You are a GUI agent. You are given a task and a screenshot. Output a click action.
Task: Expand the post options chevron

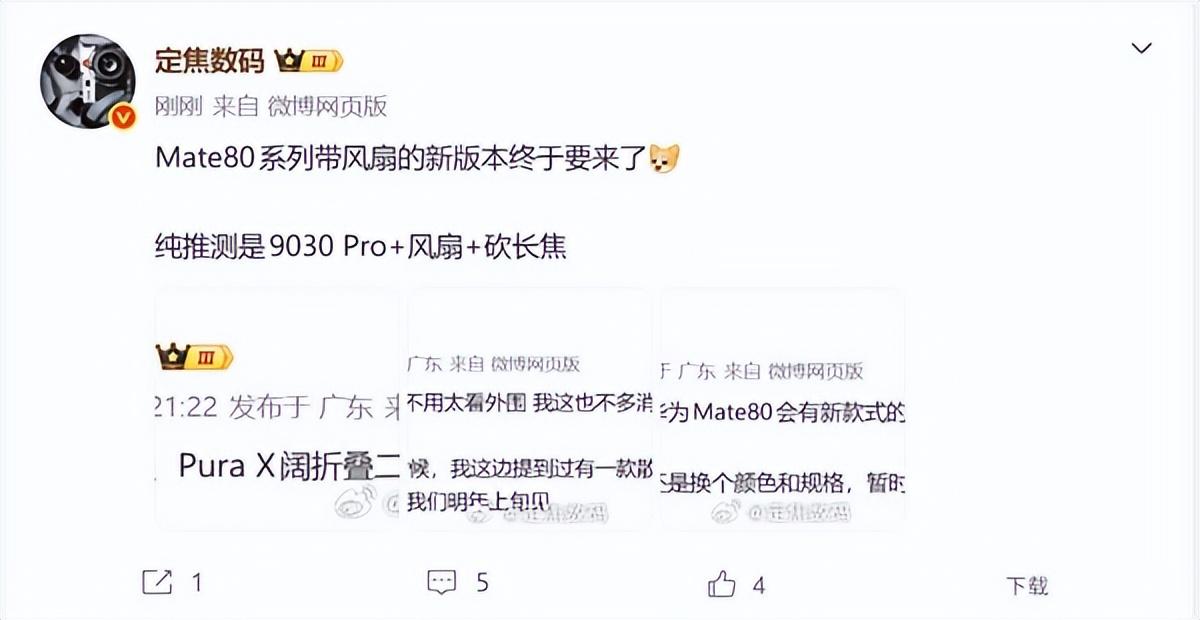(1141, 48)
